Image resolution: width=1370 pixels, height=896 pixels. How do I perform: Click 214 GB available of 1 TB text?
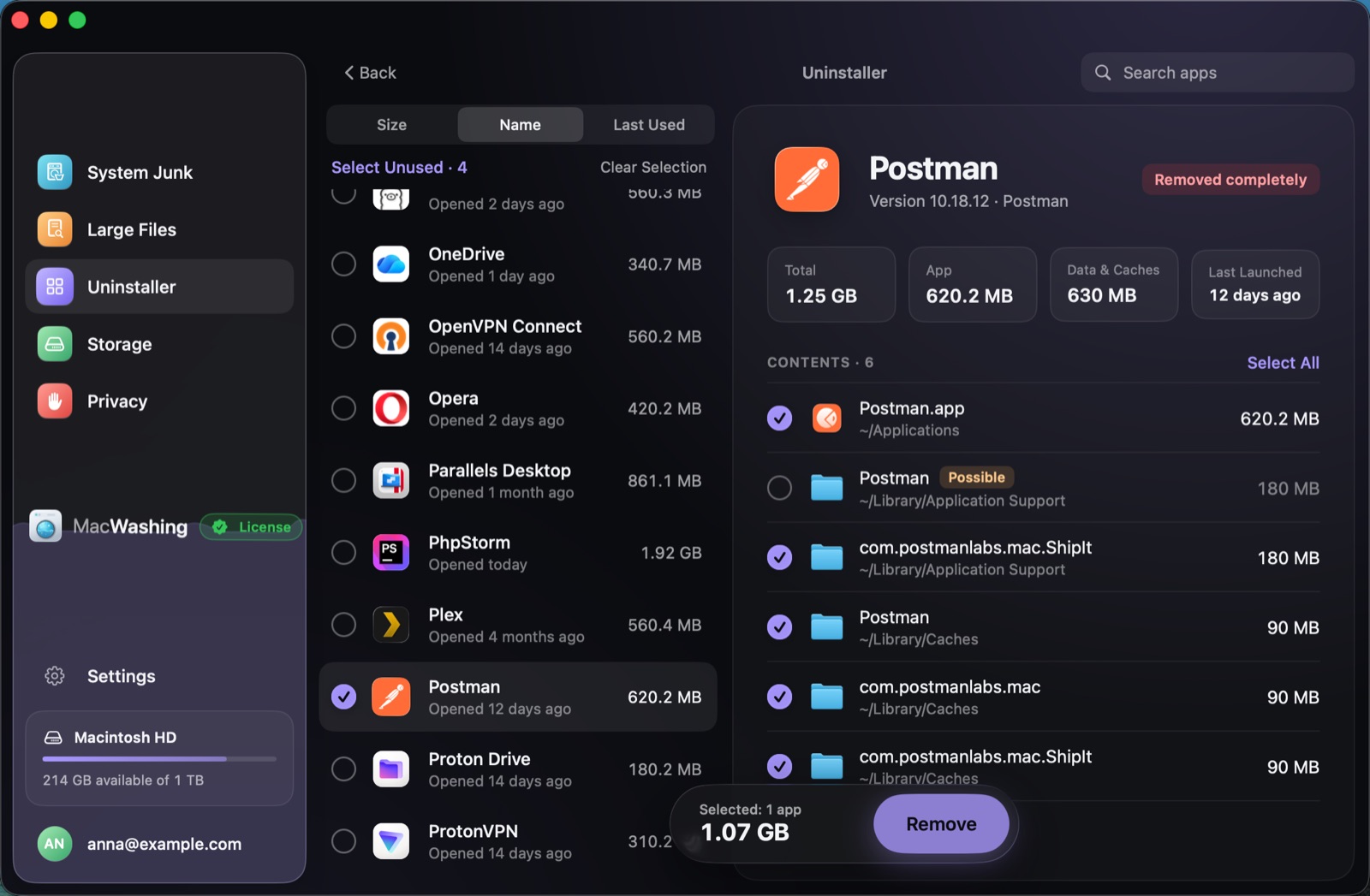pos(123,780)
